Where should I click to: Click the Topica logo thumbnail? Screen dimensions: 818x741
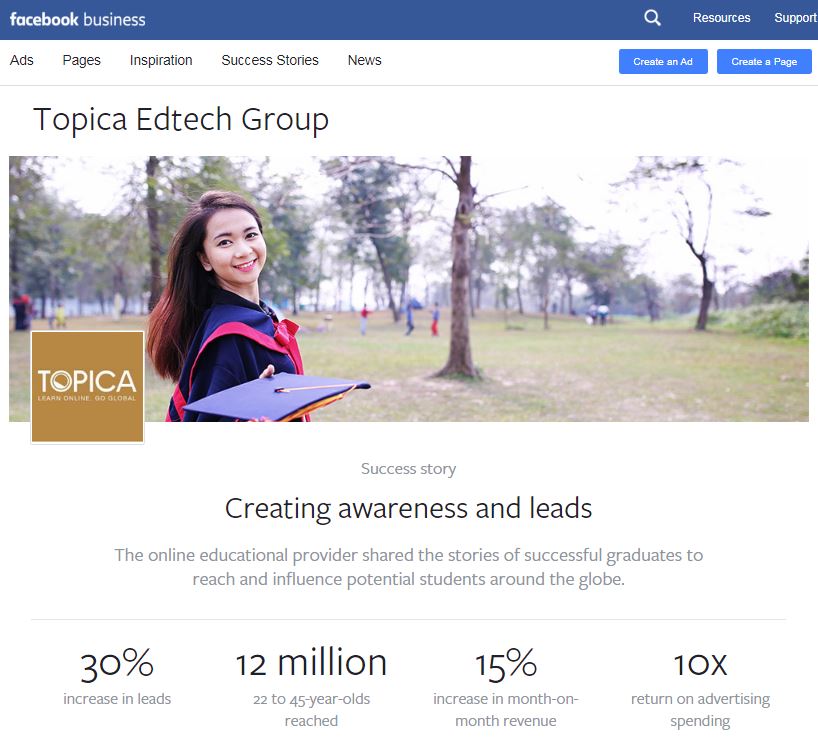point(88,387)
